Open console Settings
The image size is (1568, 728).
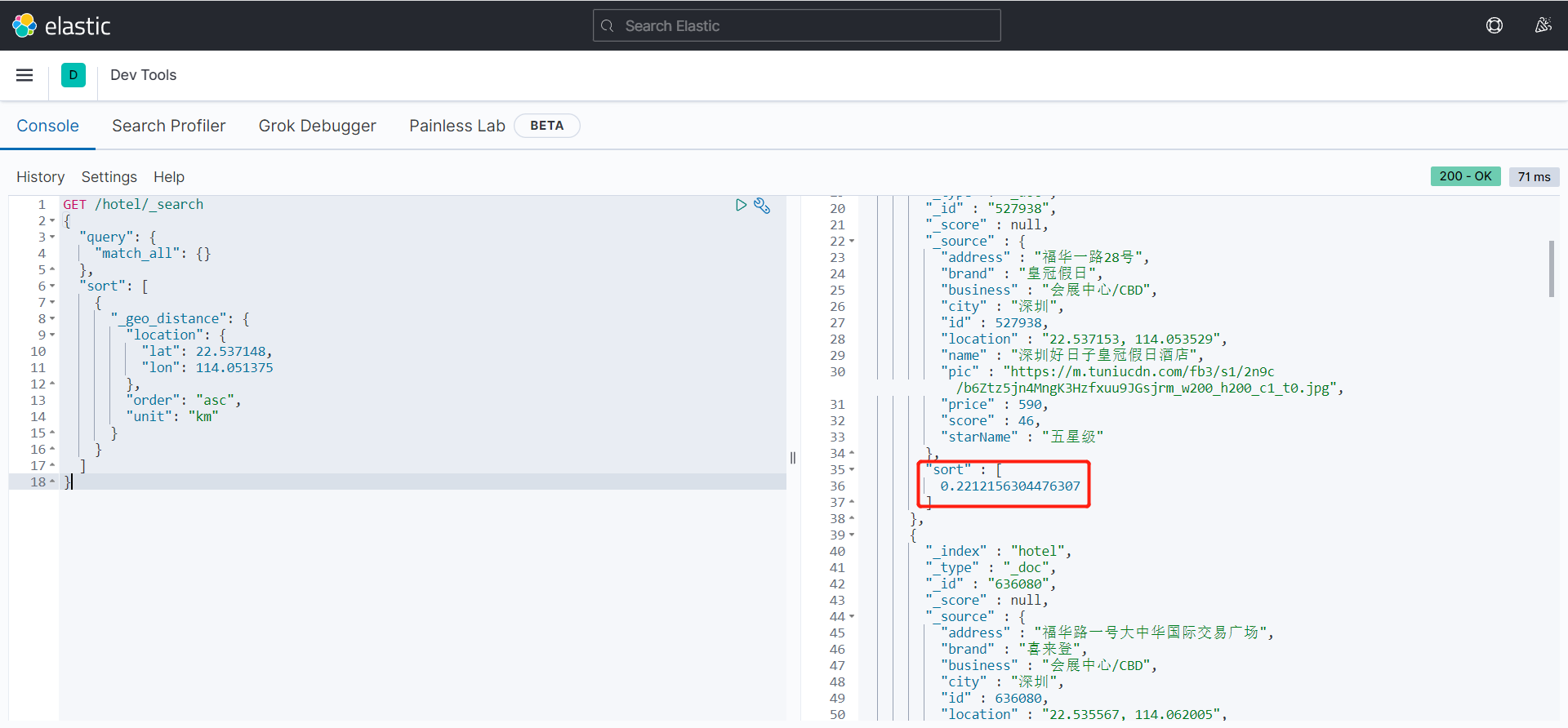[x=109, y=177]
